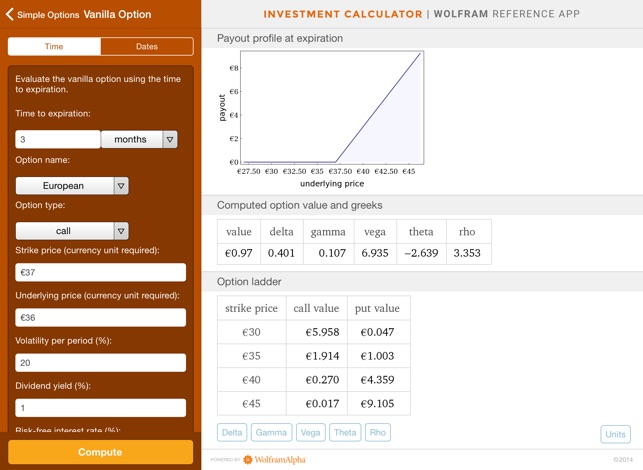643x470 pixels.
Task: Show the Delta chart
Action: pyautogui.click(x=232, y=433)
